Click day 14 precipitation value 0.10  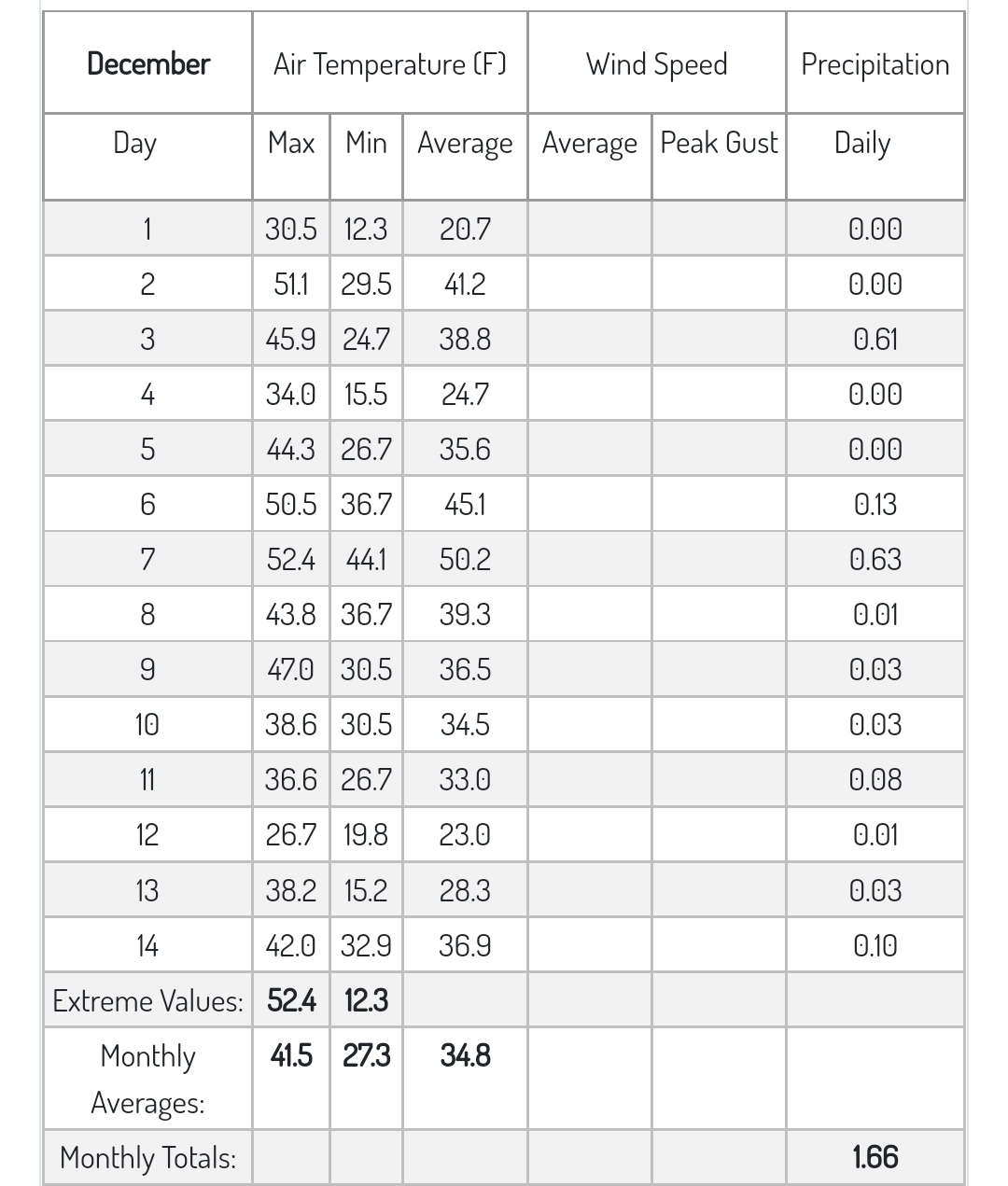tap(875, 945)
